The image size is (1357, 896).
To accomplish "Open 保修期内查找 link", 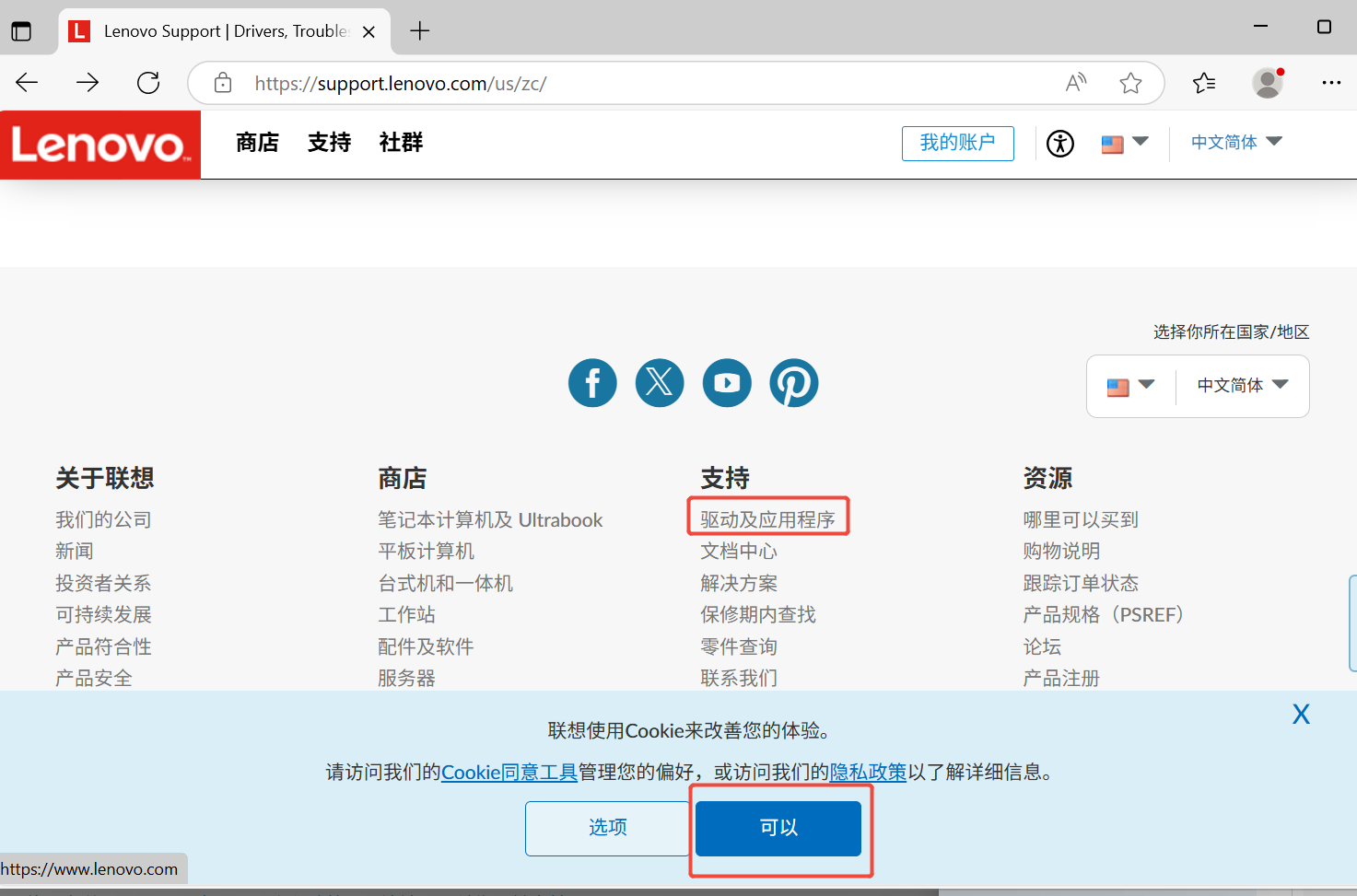I will (758, 614).
